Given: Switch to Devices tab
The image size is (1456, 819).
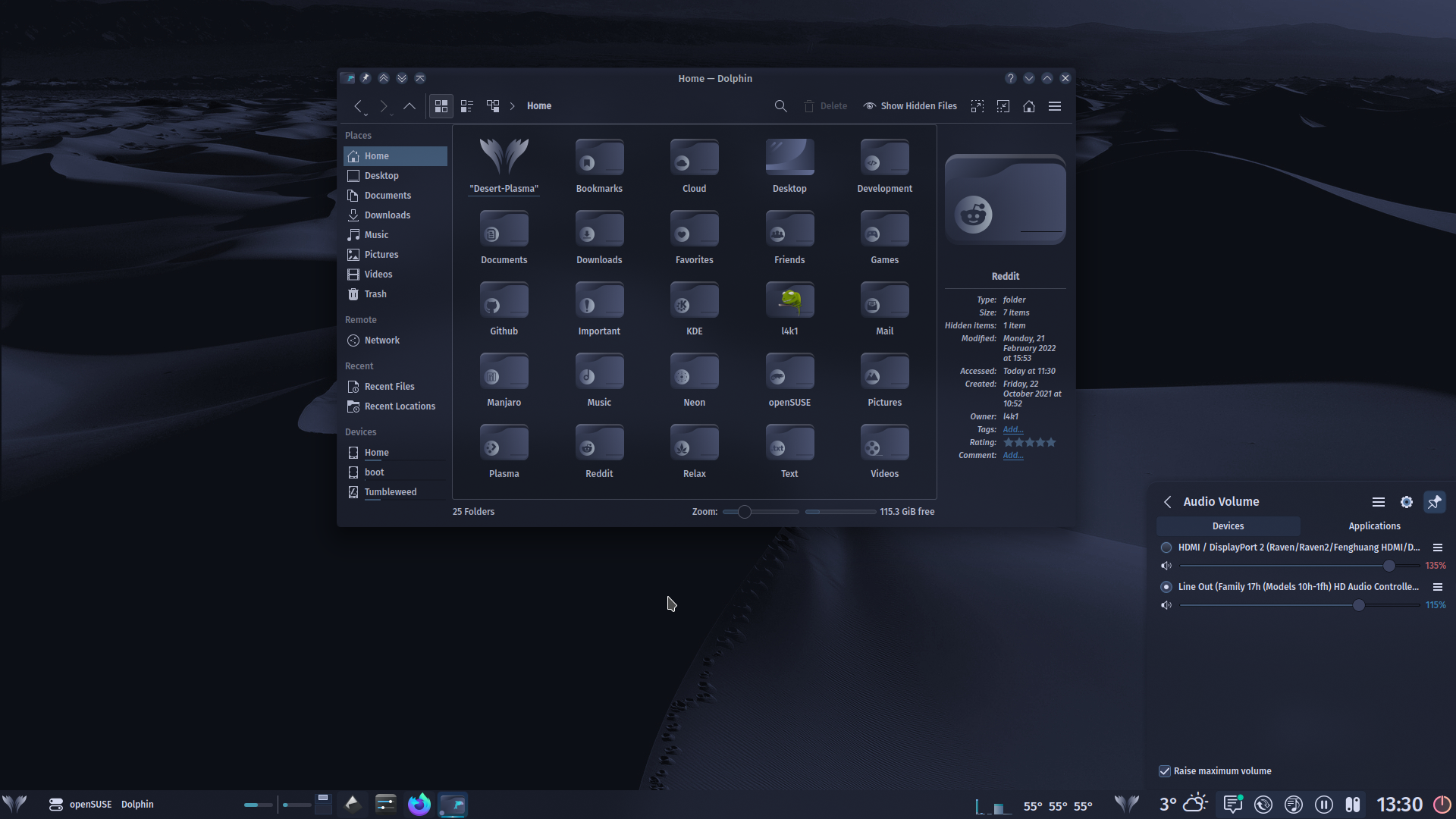Looking at the screenshot, I should (x=1228, y=526).
